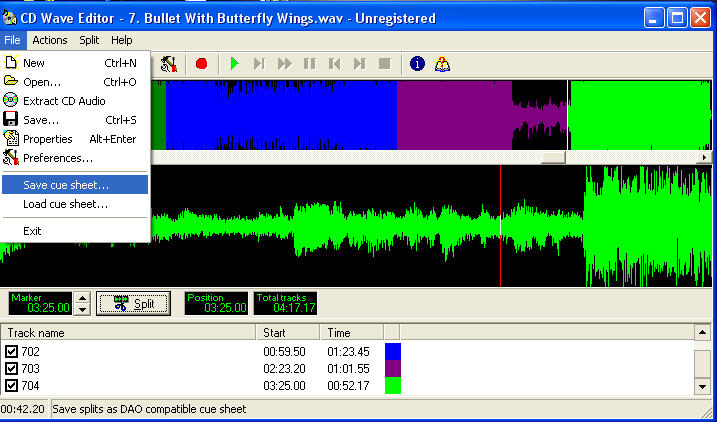The image size is (717, 422).
Task: Click the Total tracks display 04:17.17
Action: point(285,304)
